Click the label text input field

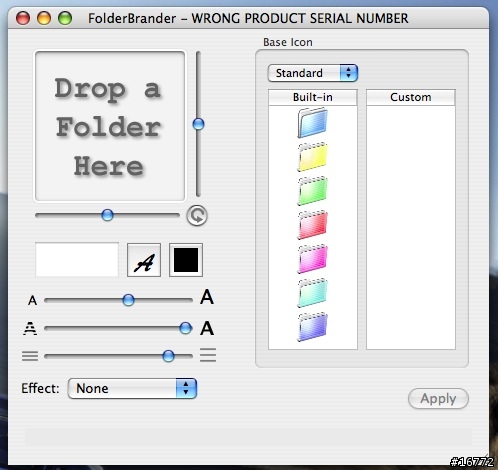77,260
